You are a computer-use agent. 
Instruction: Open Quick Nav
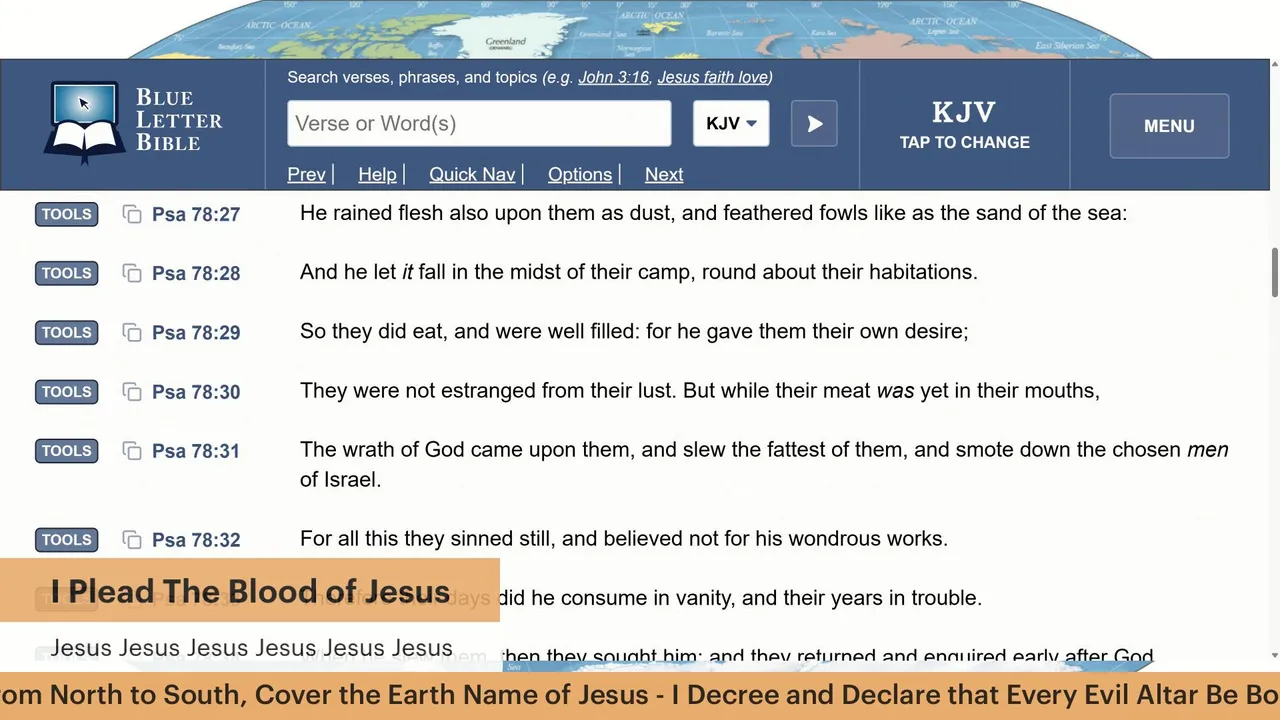click(472, 174)
